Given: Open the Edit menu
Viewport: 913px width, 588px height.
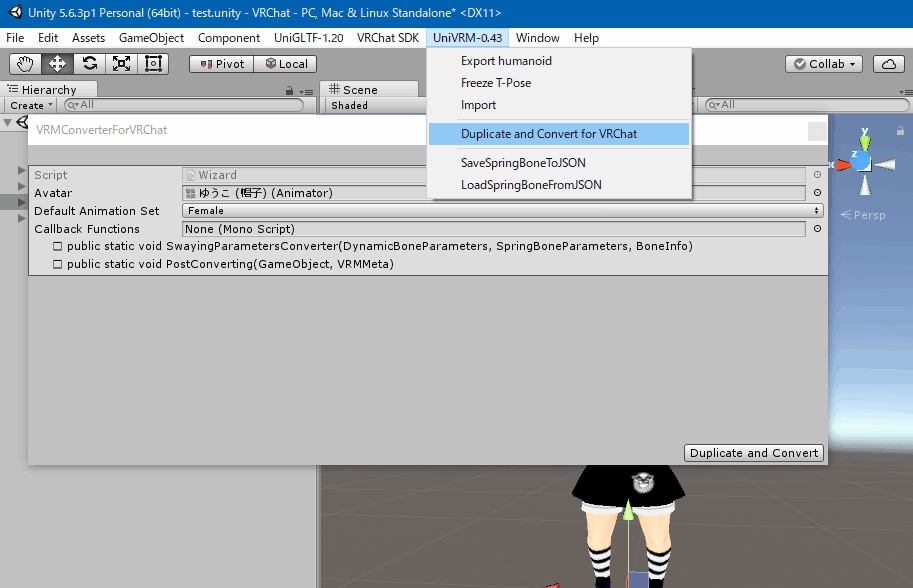Looking at the screenshot, I should pos(48,38).
